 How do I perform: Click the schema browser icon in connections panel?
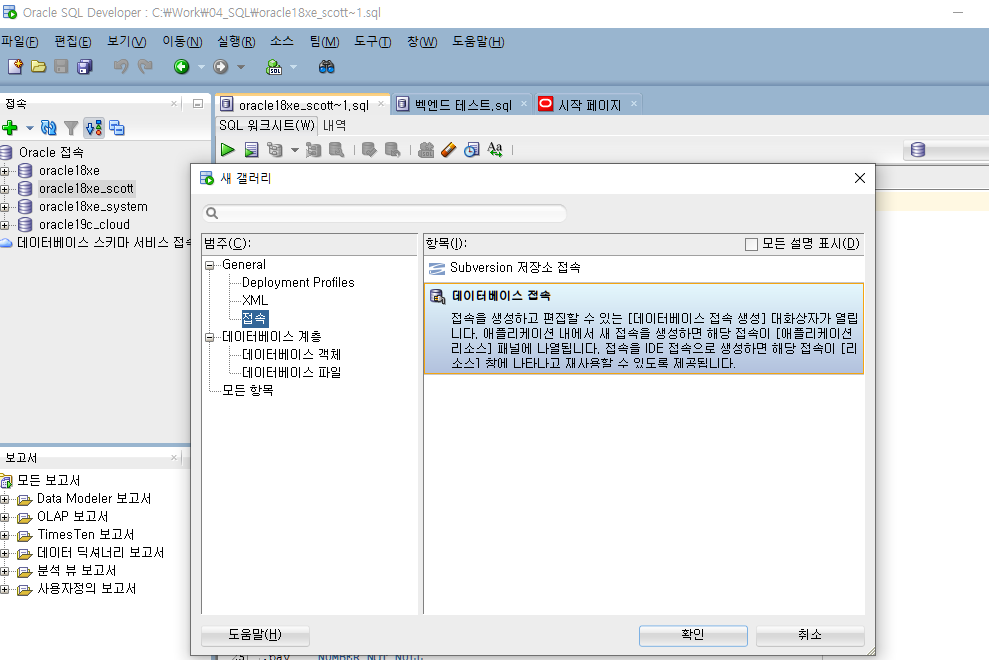[x=94, y=128]
